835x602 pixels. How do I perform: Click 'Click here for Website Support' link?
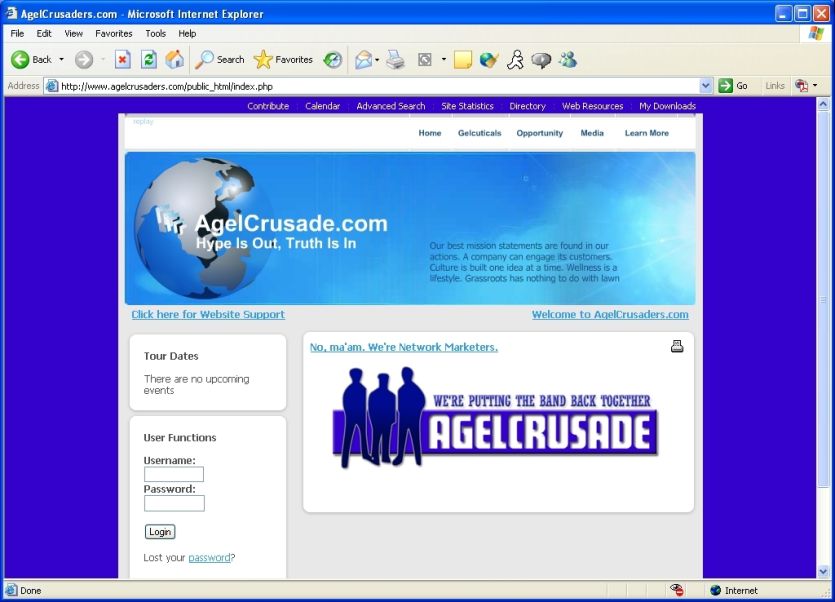coord(208,314)
